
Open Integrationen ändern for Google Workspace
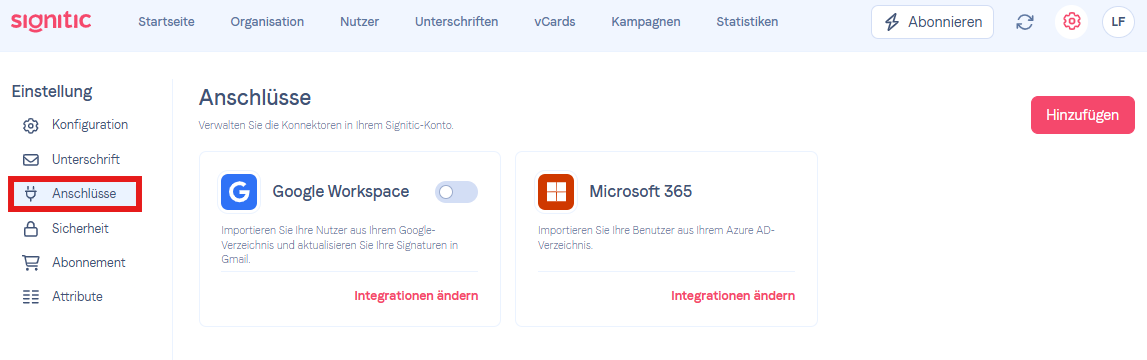[x=416, y=296]
